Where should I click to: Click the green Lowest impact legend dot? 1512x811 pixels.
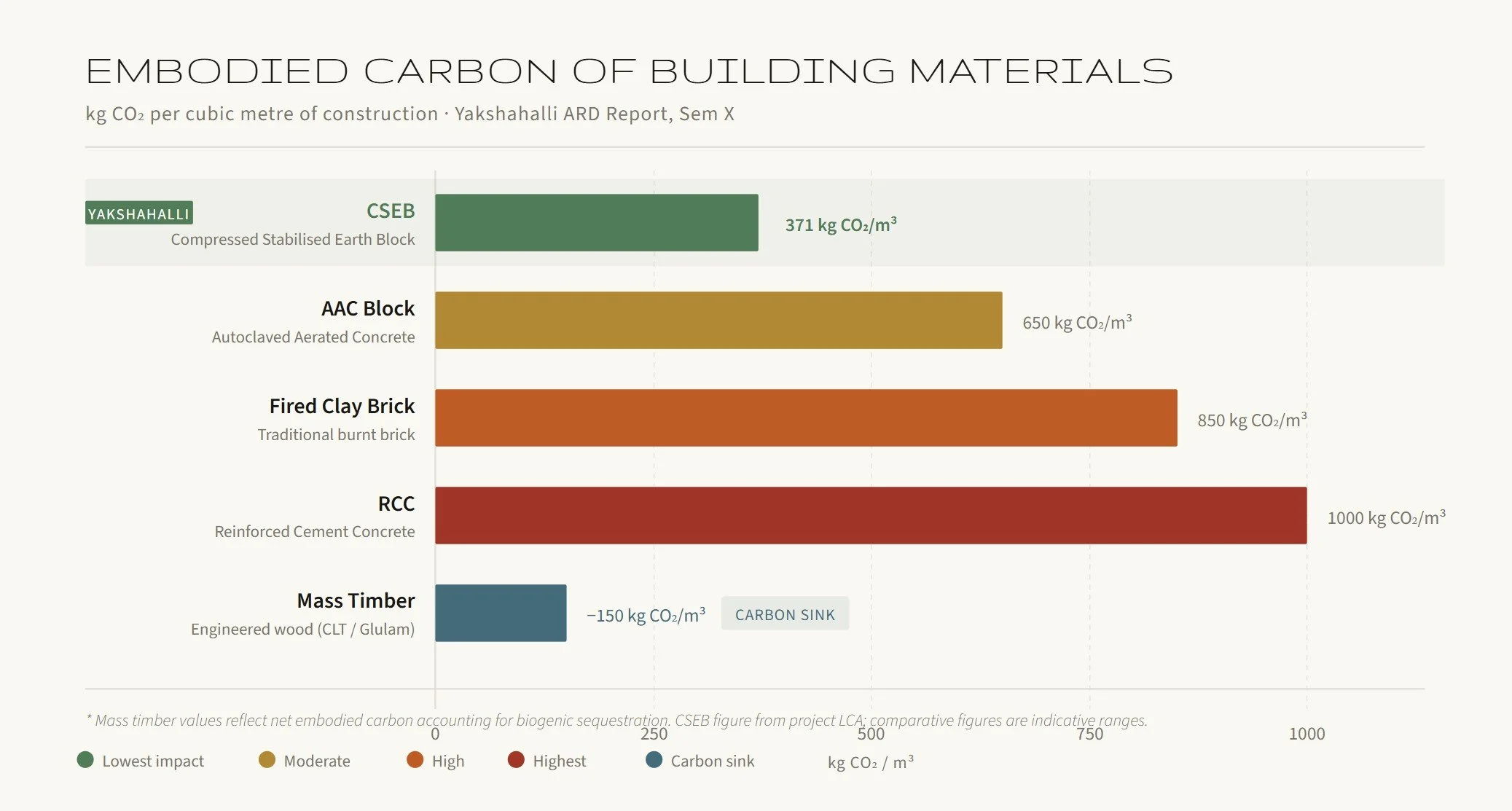[85, 760]
